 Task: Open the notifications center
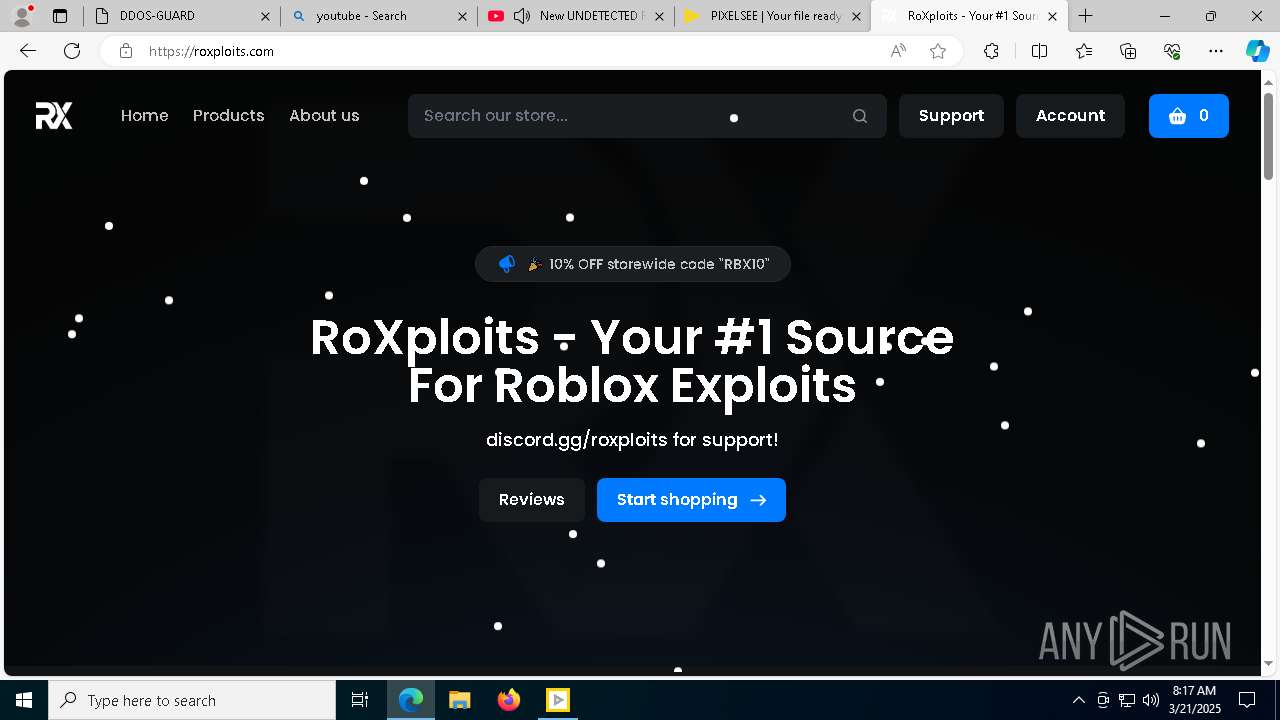click(1247, 700)
